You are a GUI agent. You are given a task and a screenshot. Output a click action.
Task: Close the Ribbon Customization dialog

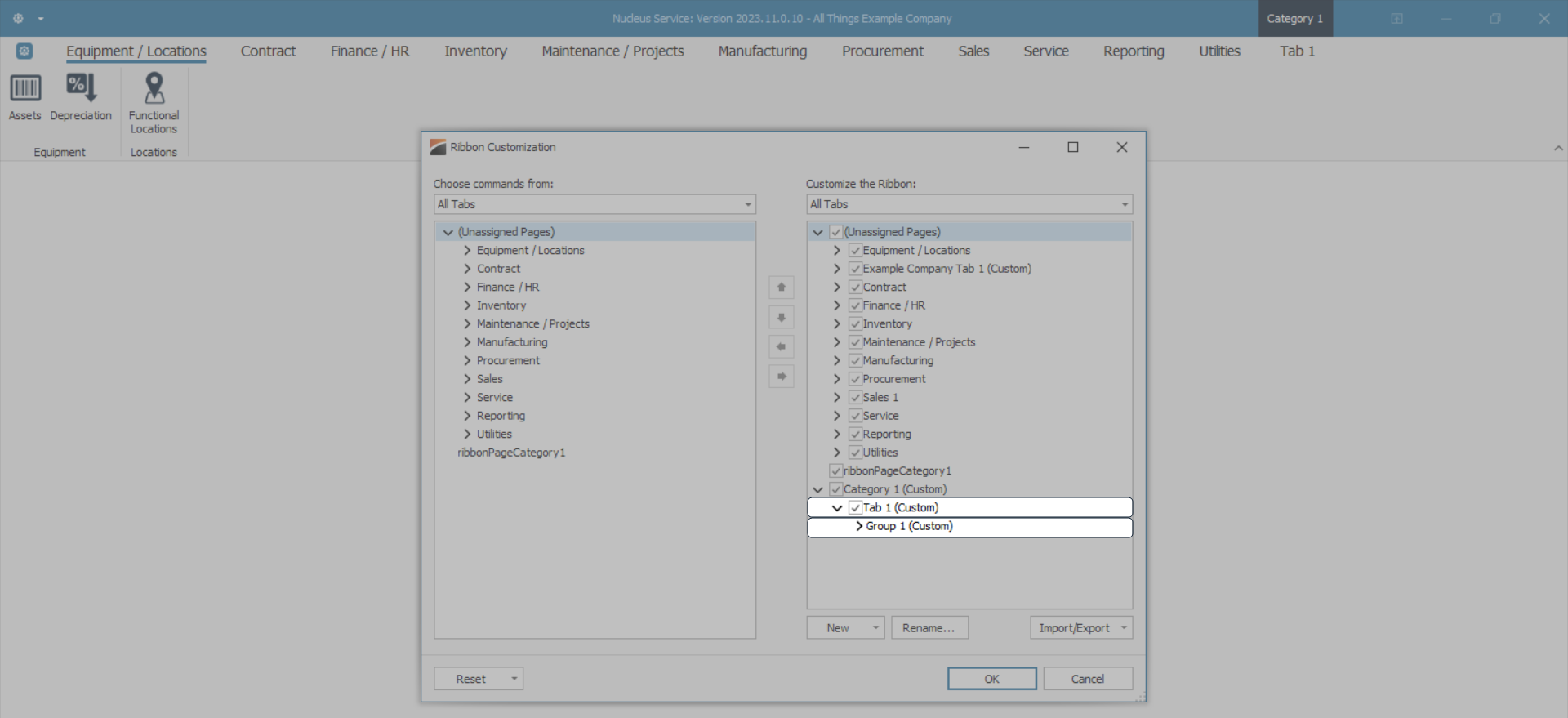1122,147
